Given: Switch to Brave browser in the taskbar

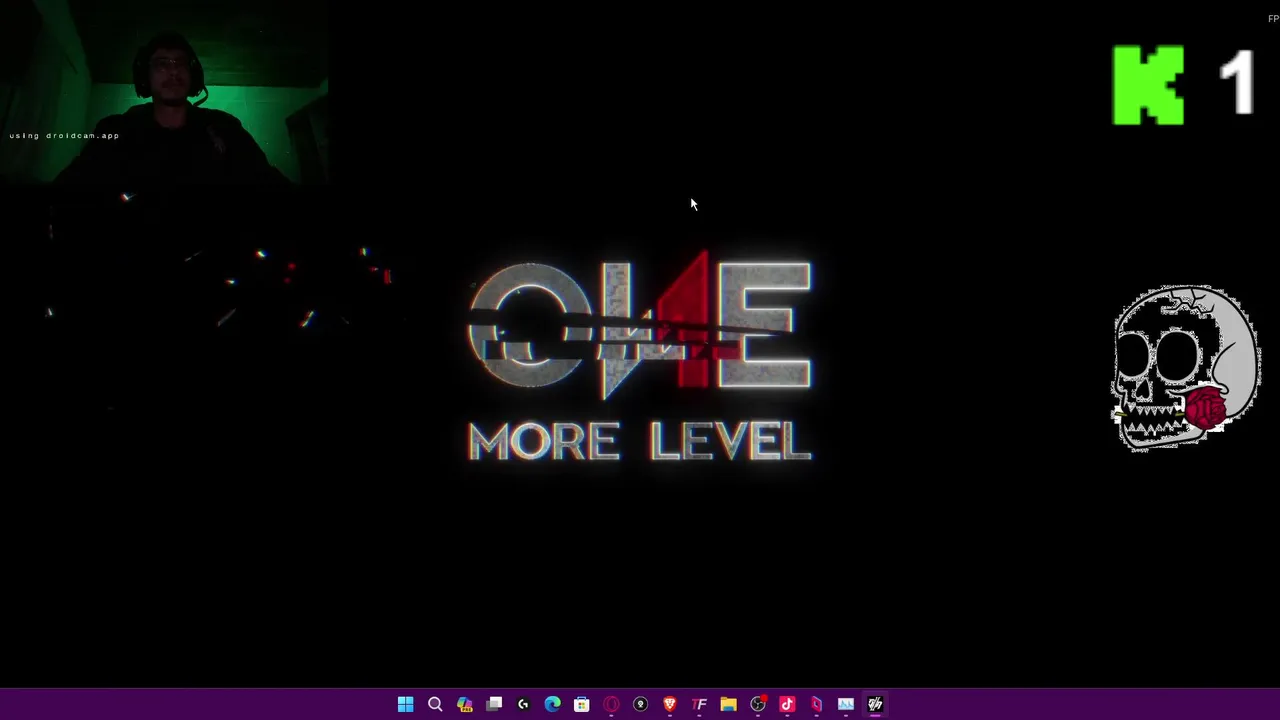Looking at the screenshot, I should pos(670,704).
